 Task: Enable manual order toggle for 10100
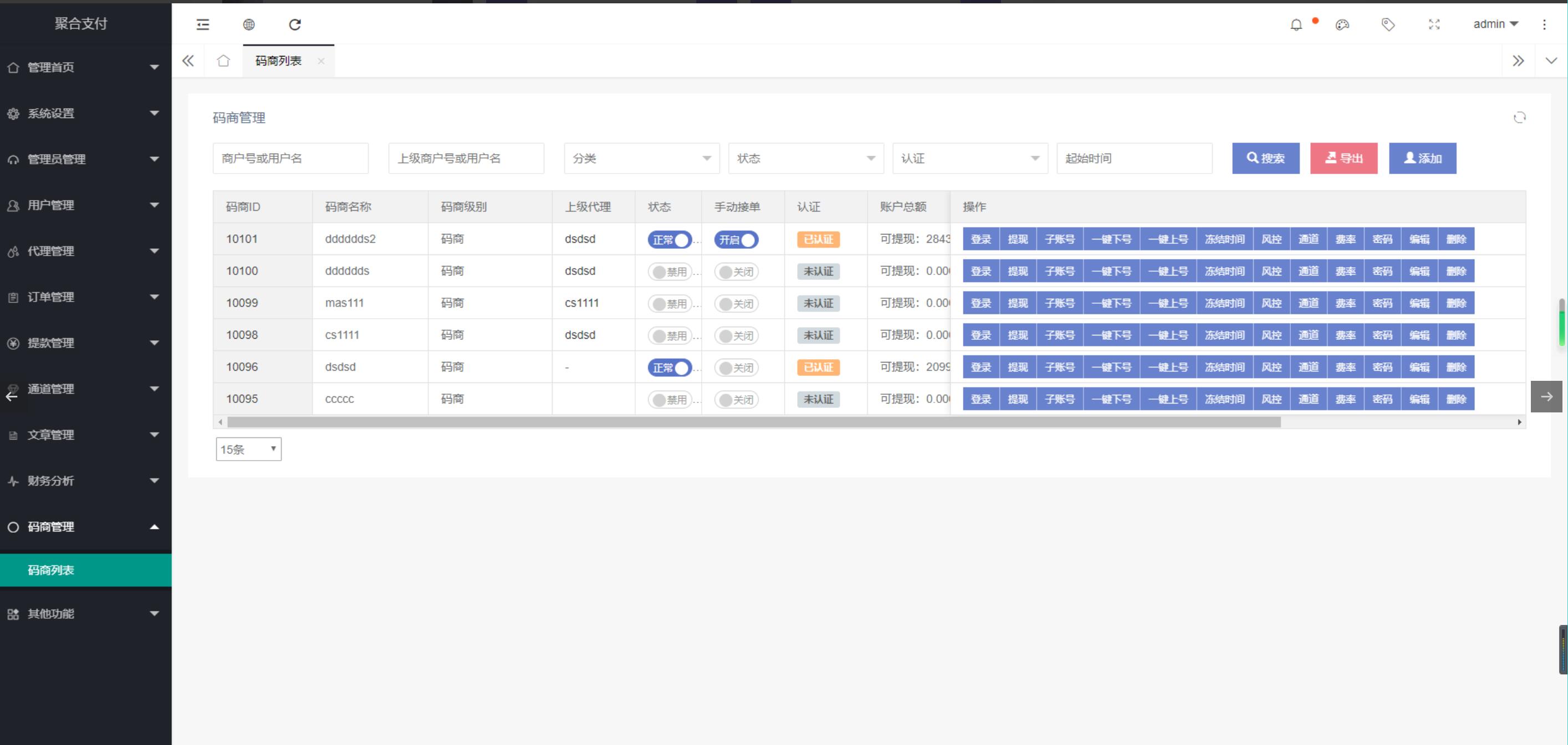click(736, 272)
